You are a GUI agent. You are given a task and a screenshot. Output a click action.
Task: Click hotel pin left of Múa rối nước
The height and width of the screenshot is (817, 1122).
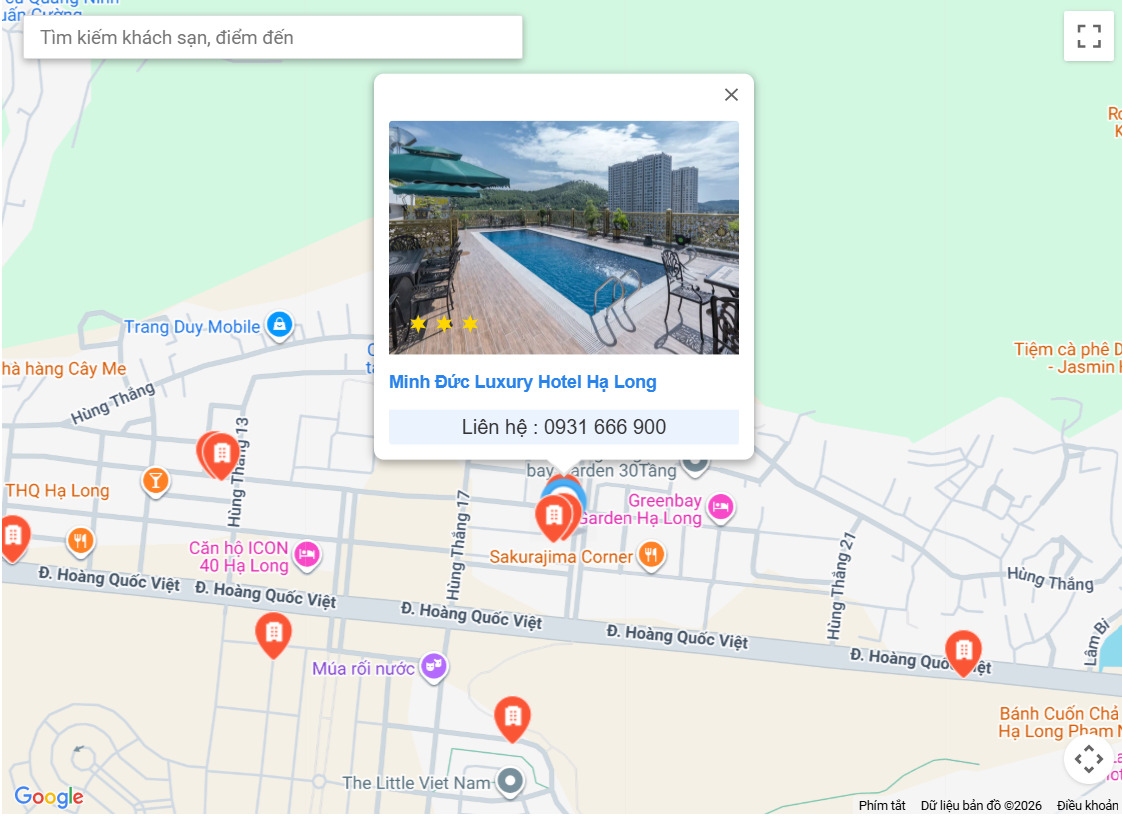pyautogui.click(x=273, y=636)
